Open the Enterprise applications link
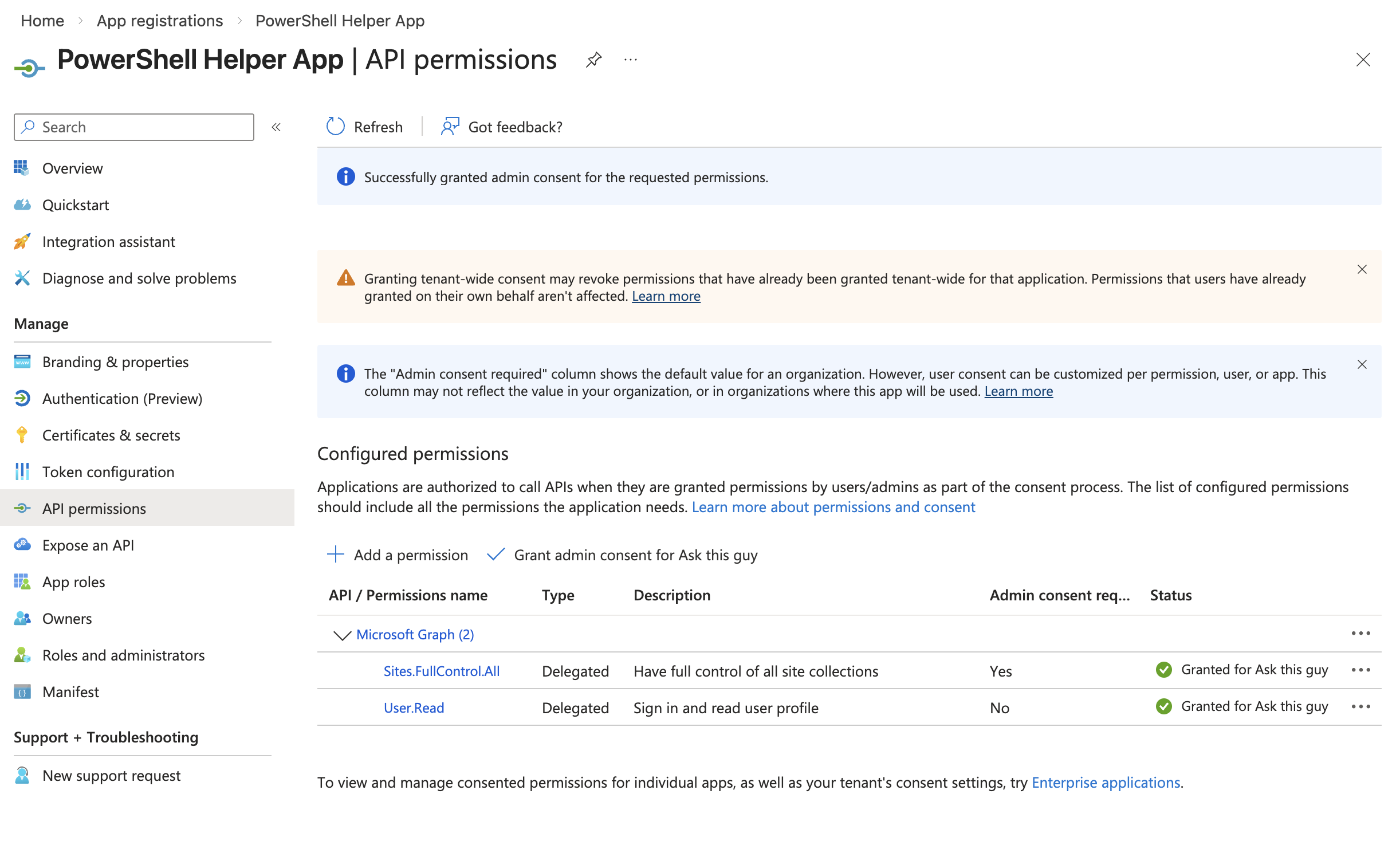 [x=1106, y=782]
